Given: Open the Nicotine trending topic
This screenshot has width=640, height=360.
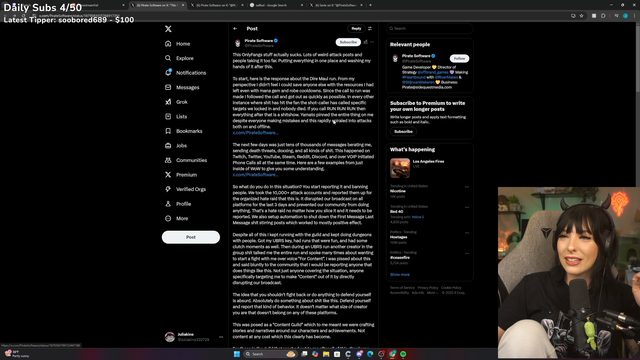Looking at the screenshot, I should [x=398, y=191].
